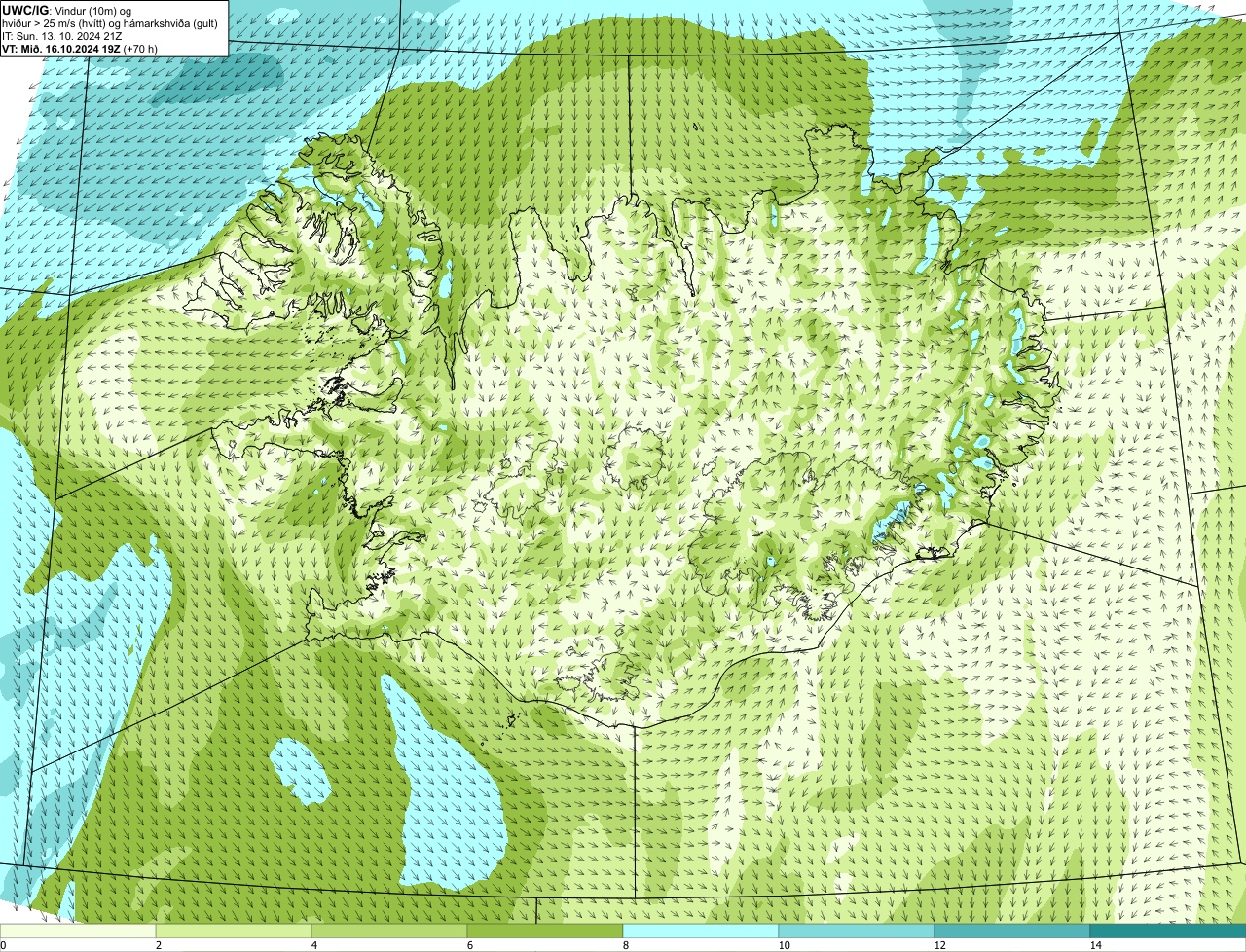Click the "4" label on the color scale

(313, 945)
